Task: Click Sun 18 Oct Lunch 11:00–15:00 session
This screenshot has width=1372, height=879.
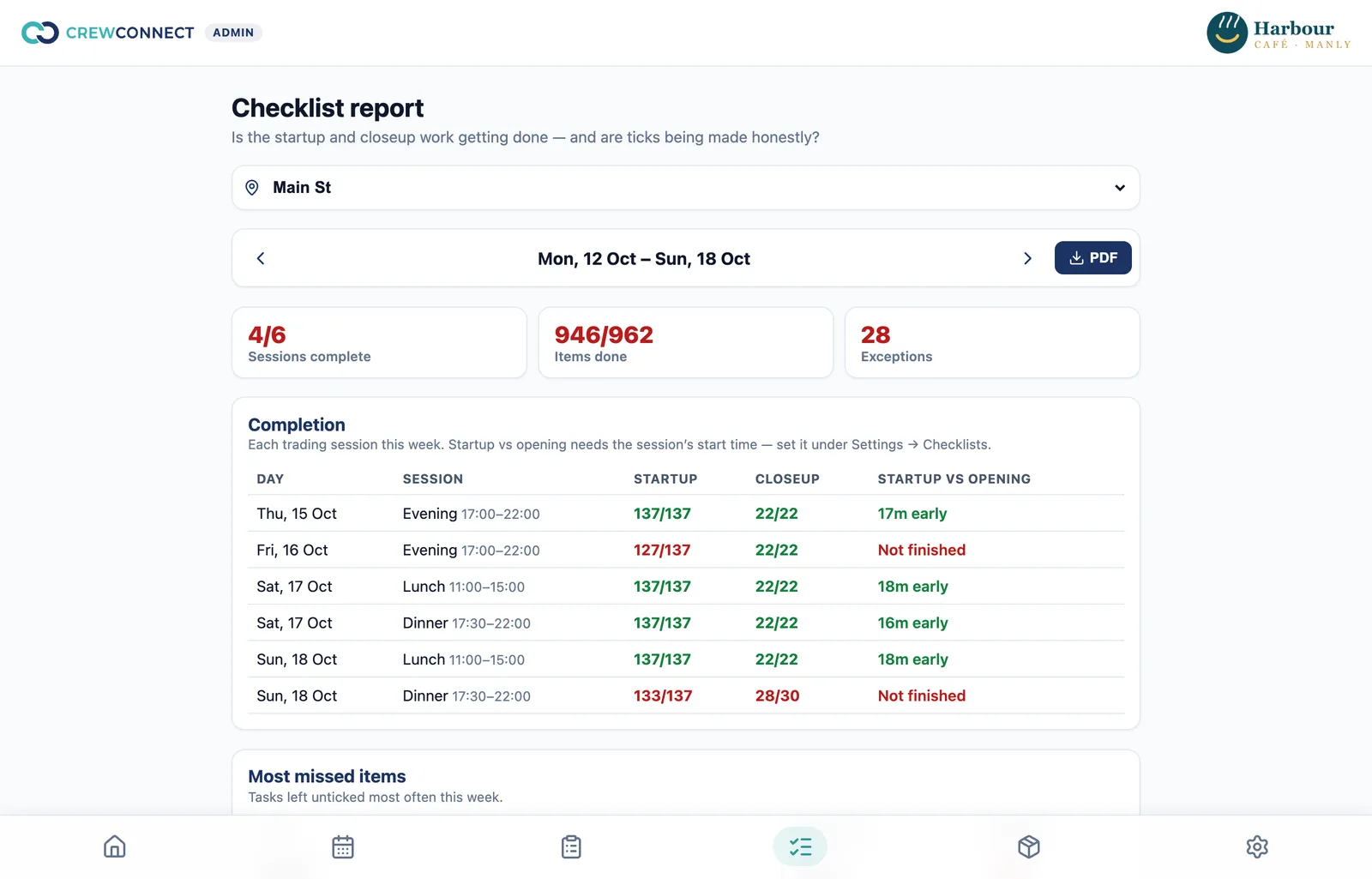Action: [463, 659]
